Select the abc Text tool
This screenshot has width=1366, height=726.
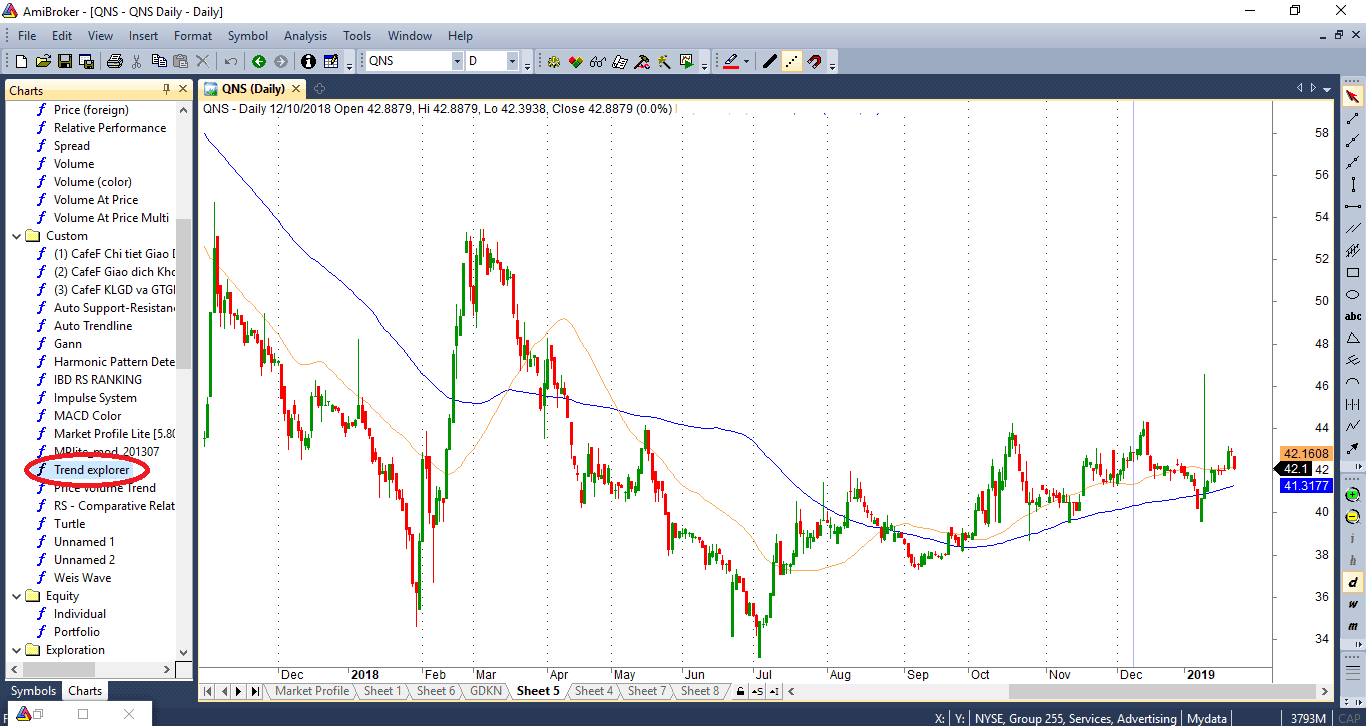pos(1353,316)
